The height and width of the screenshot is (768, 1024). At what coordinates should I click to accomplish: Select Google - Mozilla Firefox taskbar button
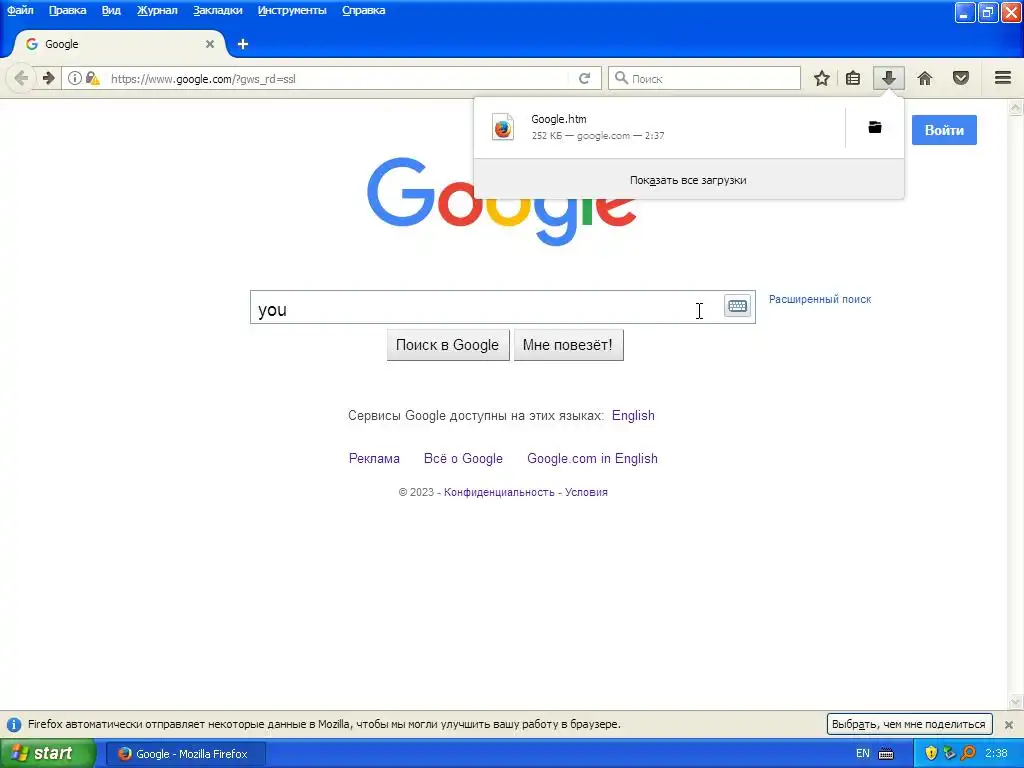coord(185,754)
